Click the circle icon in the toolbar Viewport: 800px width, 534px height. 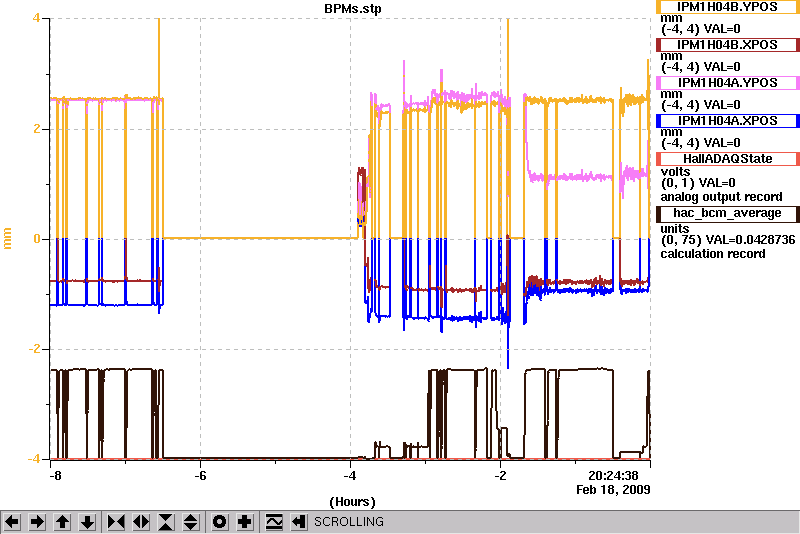point(220,522)
